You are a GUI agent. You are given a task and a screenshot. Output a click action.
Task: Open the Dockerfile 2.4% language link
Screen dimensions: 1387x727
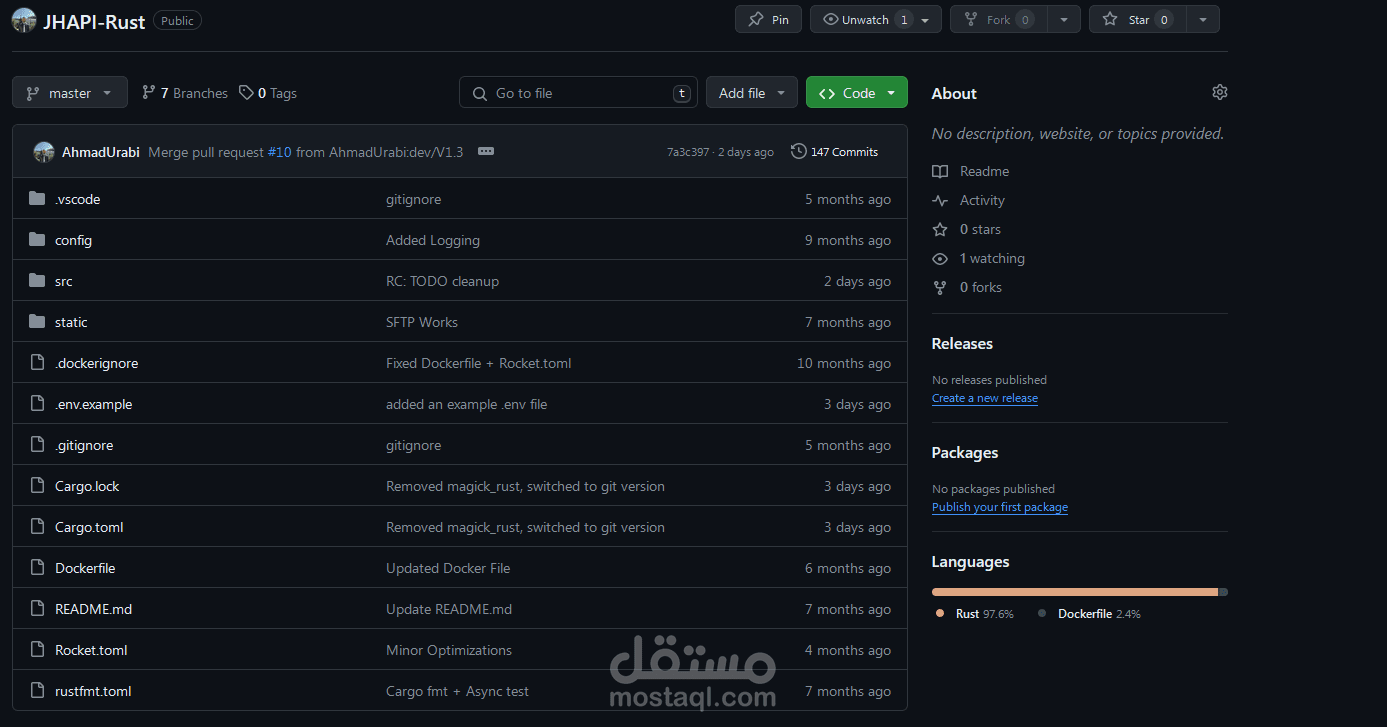[1089, 614]
